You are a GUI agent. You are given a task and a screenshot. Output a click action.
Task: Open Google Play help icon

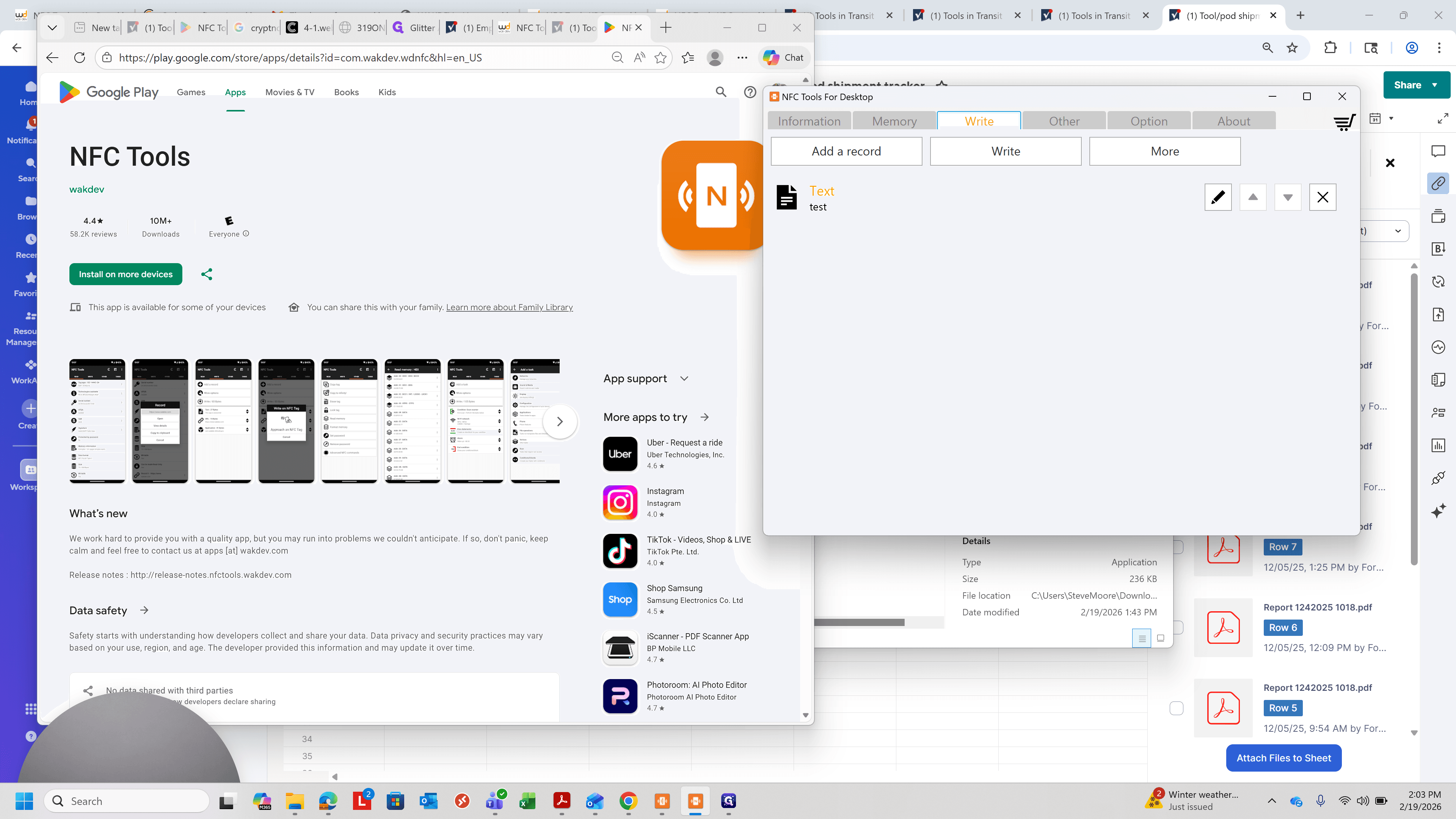point(750,91)
